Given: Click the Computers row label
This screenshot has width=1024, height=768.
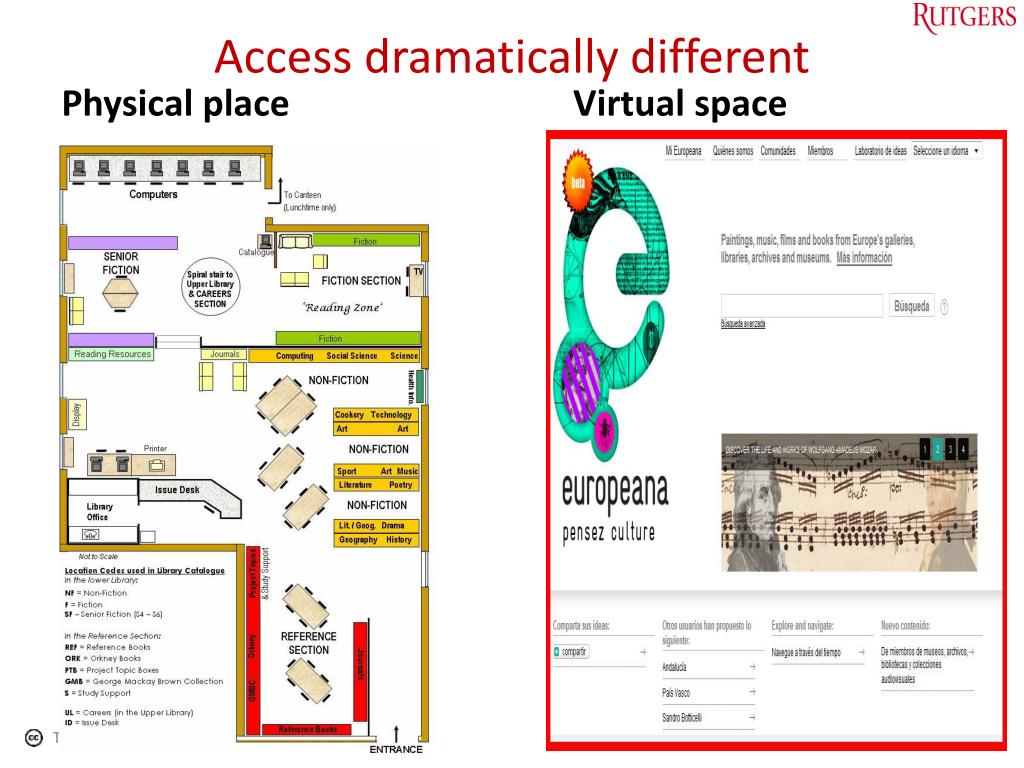Looking at the screenshot, I should 153,195.
